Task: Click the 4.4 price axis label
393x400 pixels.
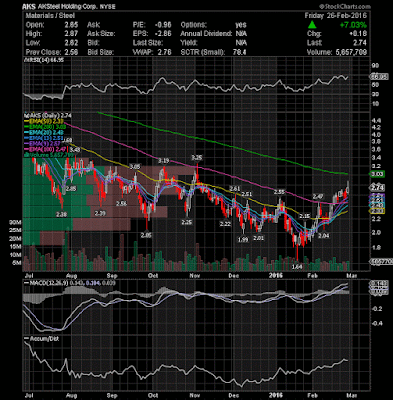Action: [x=377, y=121]
